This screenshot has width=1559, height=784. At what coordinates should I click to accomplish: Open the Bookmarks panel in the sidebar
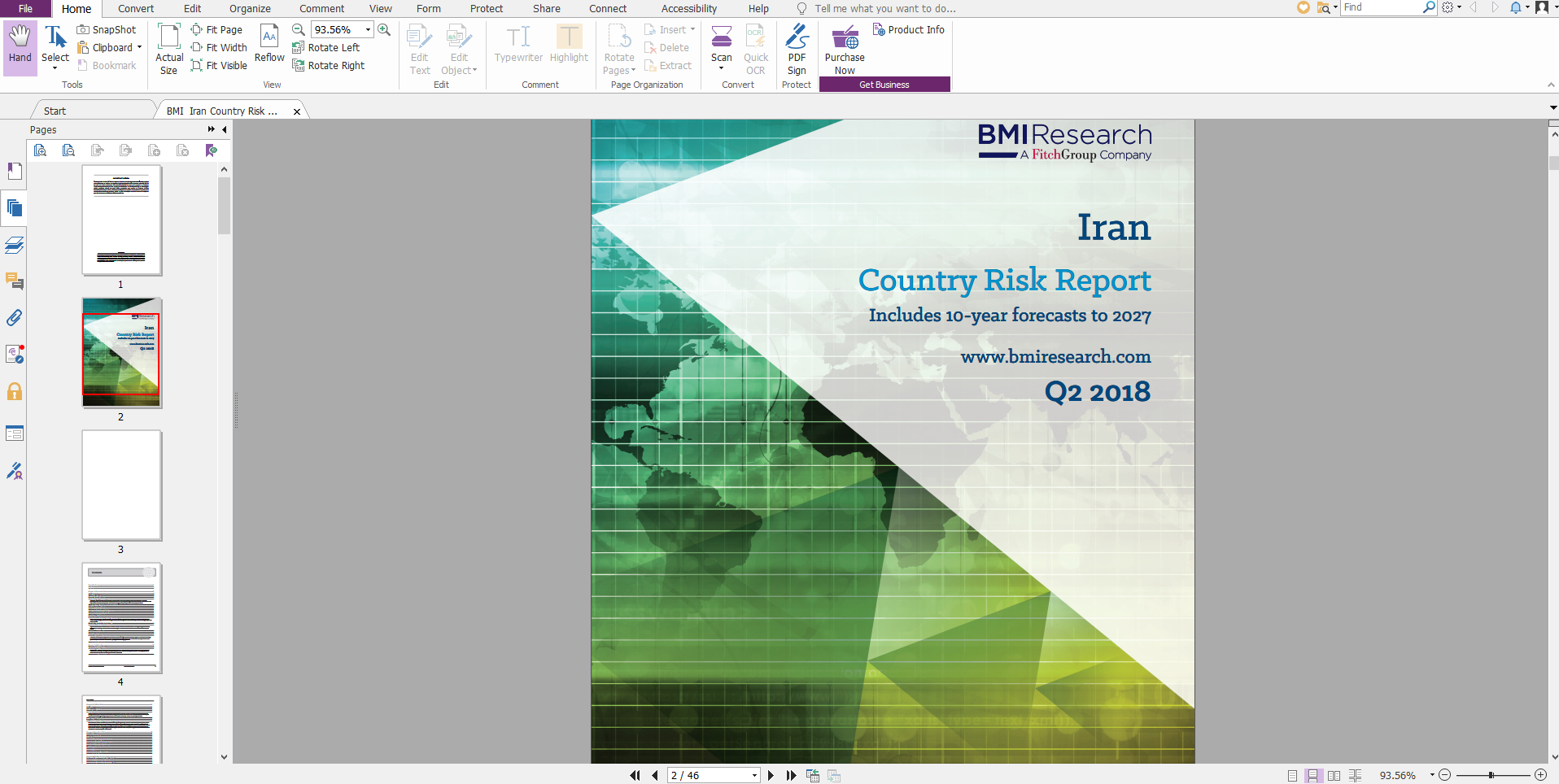click(14, 172)
